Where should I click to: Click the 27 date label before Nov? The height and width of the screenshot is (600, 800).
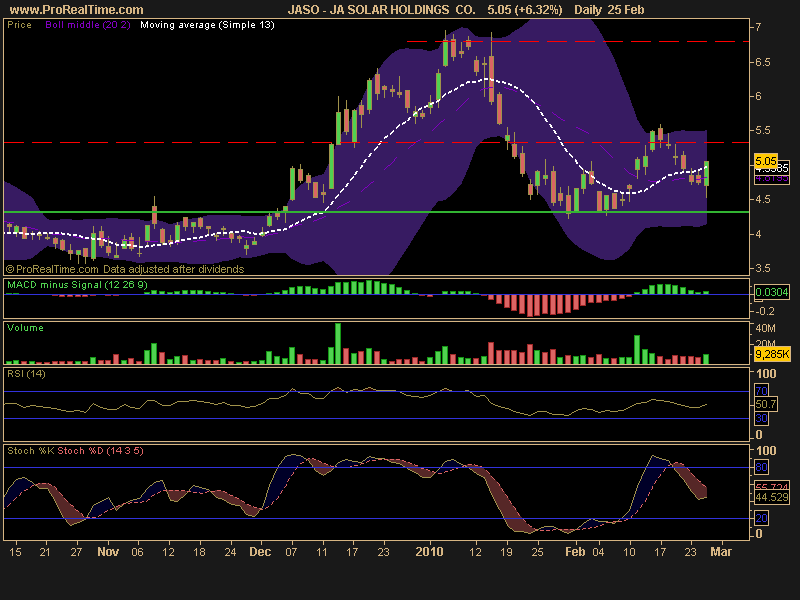(76, 552)
